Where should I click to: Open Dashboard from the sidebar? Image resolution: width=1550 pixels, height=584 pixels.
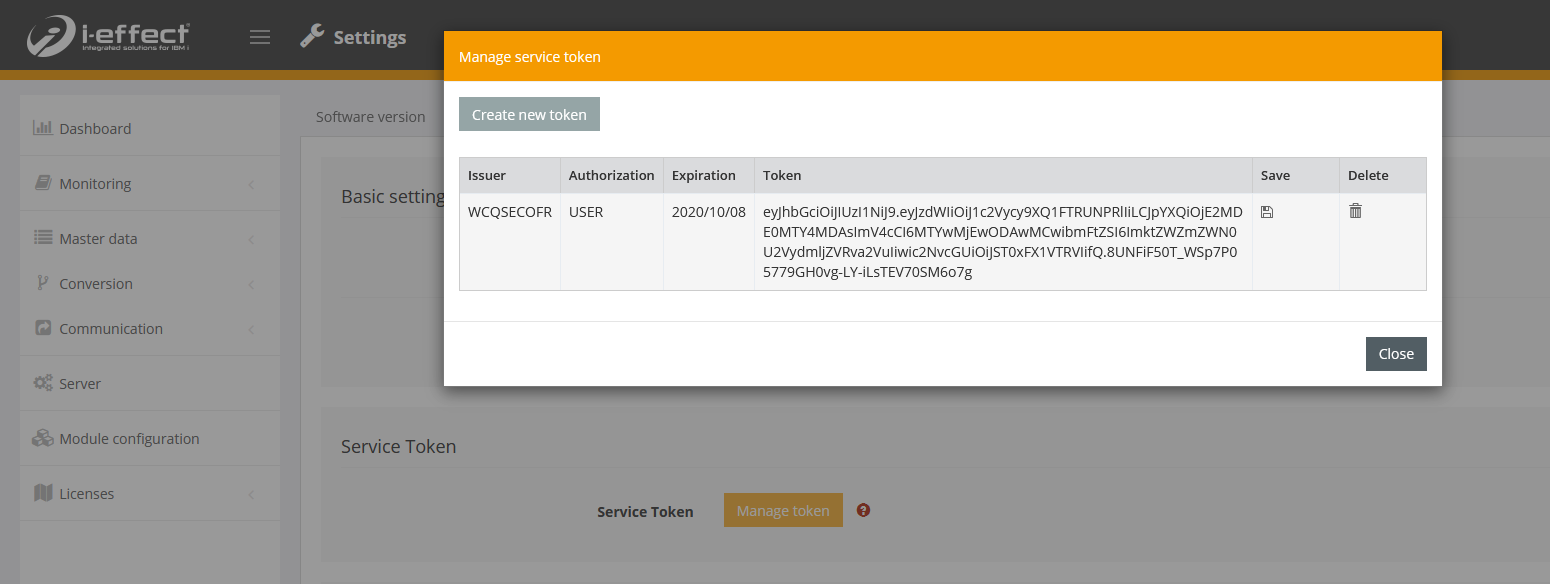tap(95, 129)
